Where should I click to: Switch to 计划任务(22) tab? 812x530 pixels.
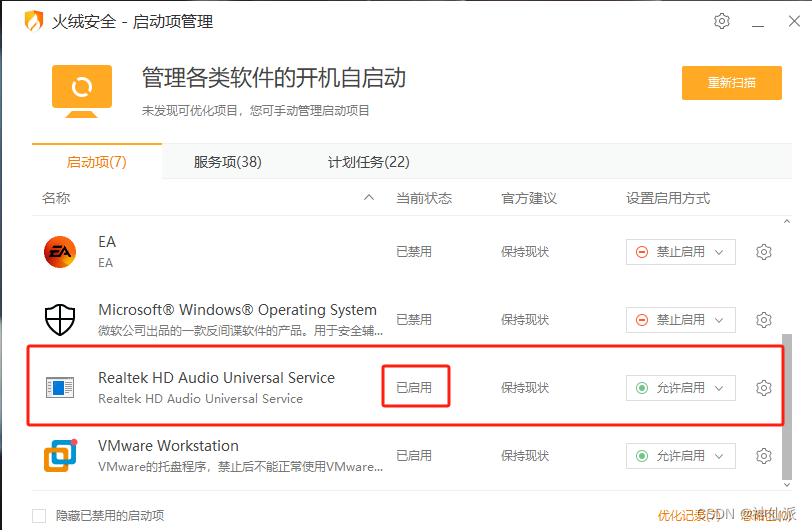(x=369, y=162)
